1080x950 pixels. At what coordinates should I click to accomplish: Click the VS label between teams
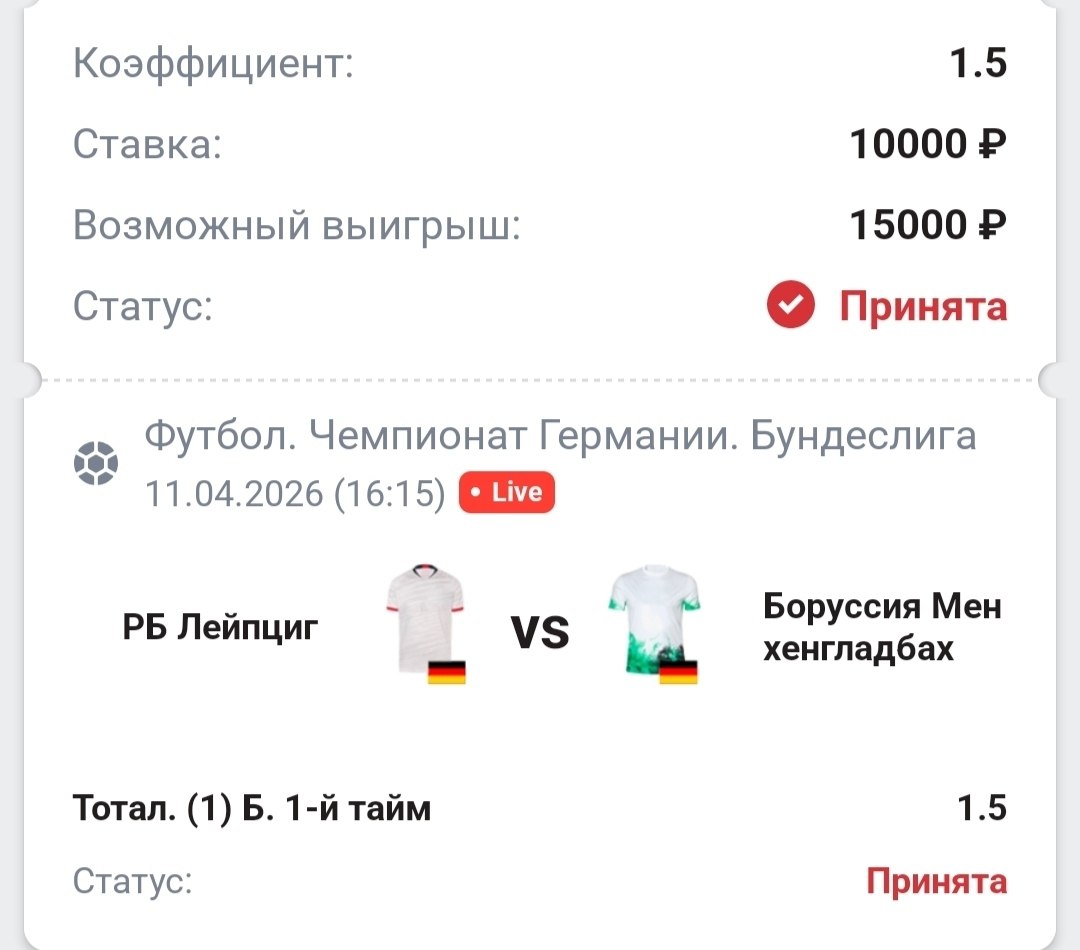point(540,632)
